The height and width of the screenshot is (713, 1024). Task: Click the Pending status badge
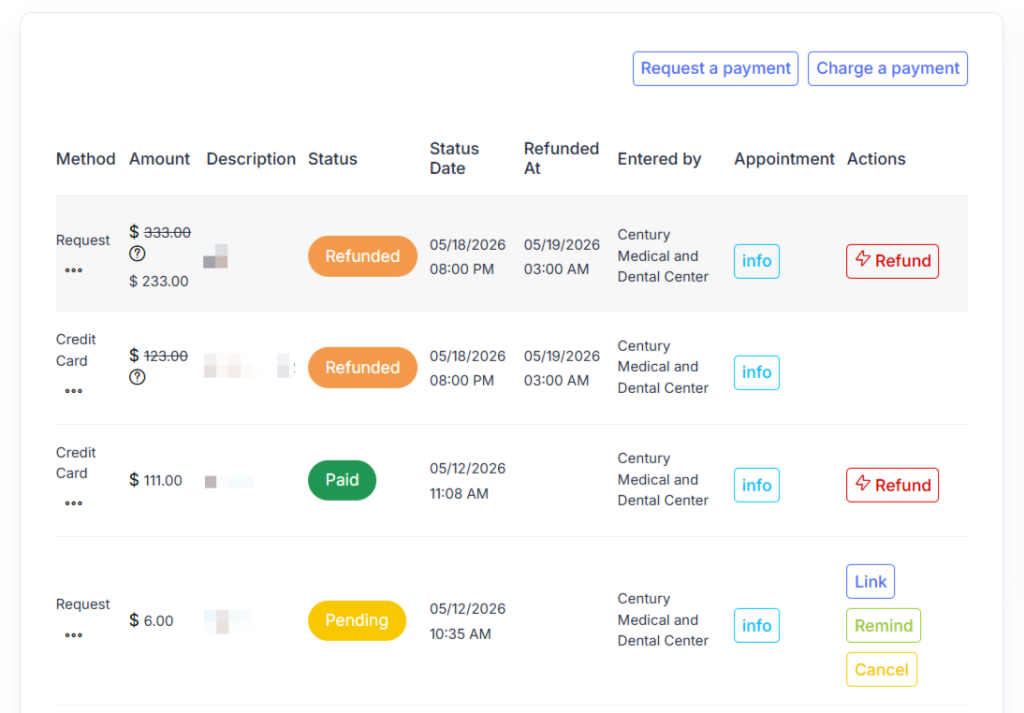click(x=357, y=620)
